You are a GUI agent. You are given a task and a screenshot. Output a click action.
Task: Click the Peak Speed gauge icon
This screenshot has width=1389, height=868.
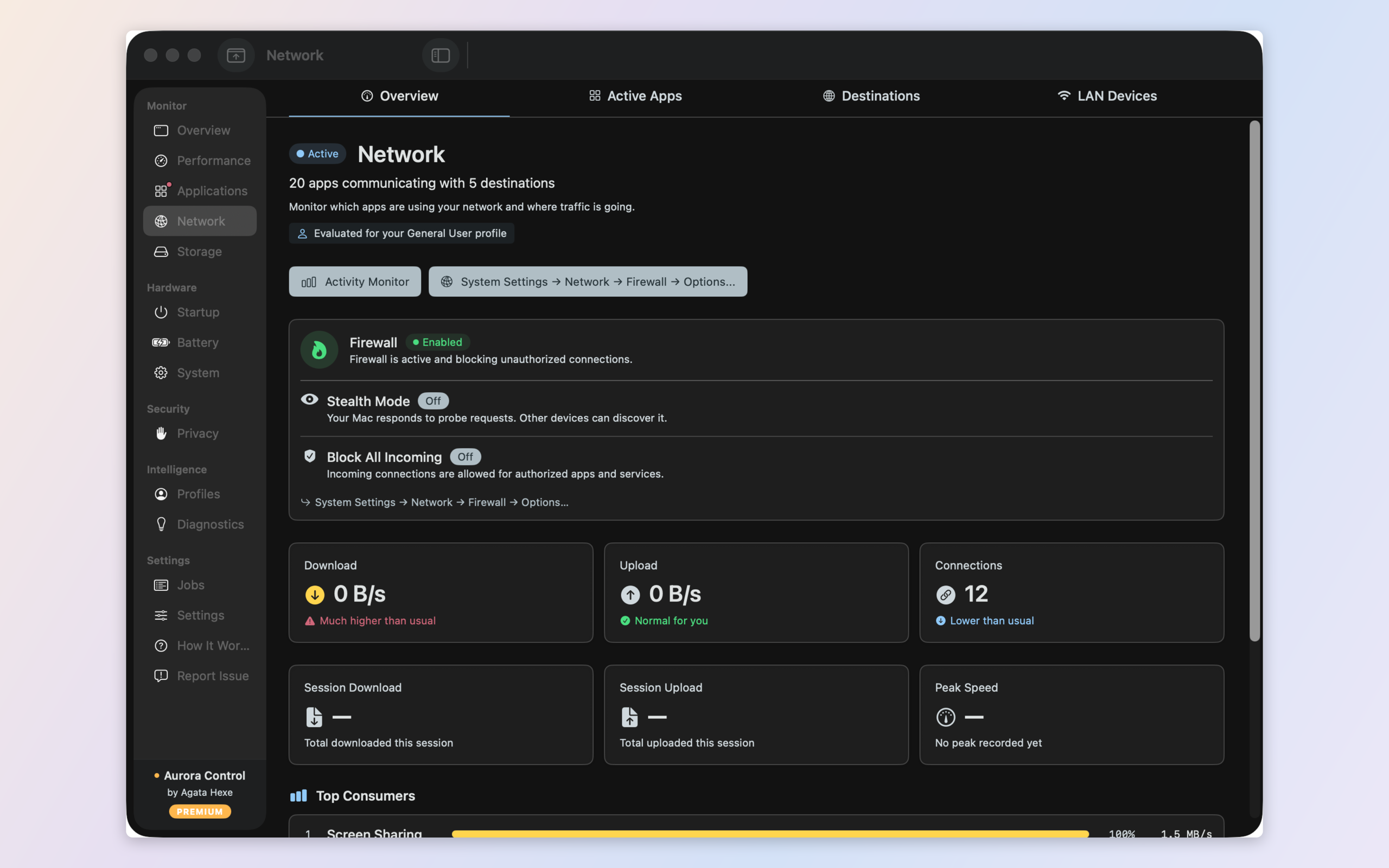(946, 717)
